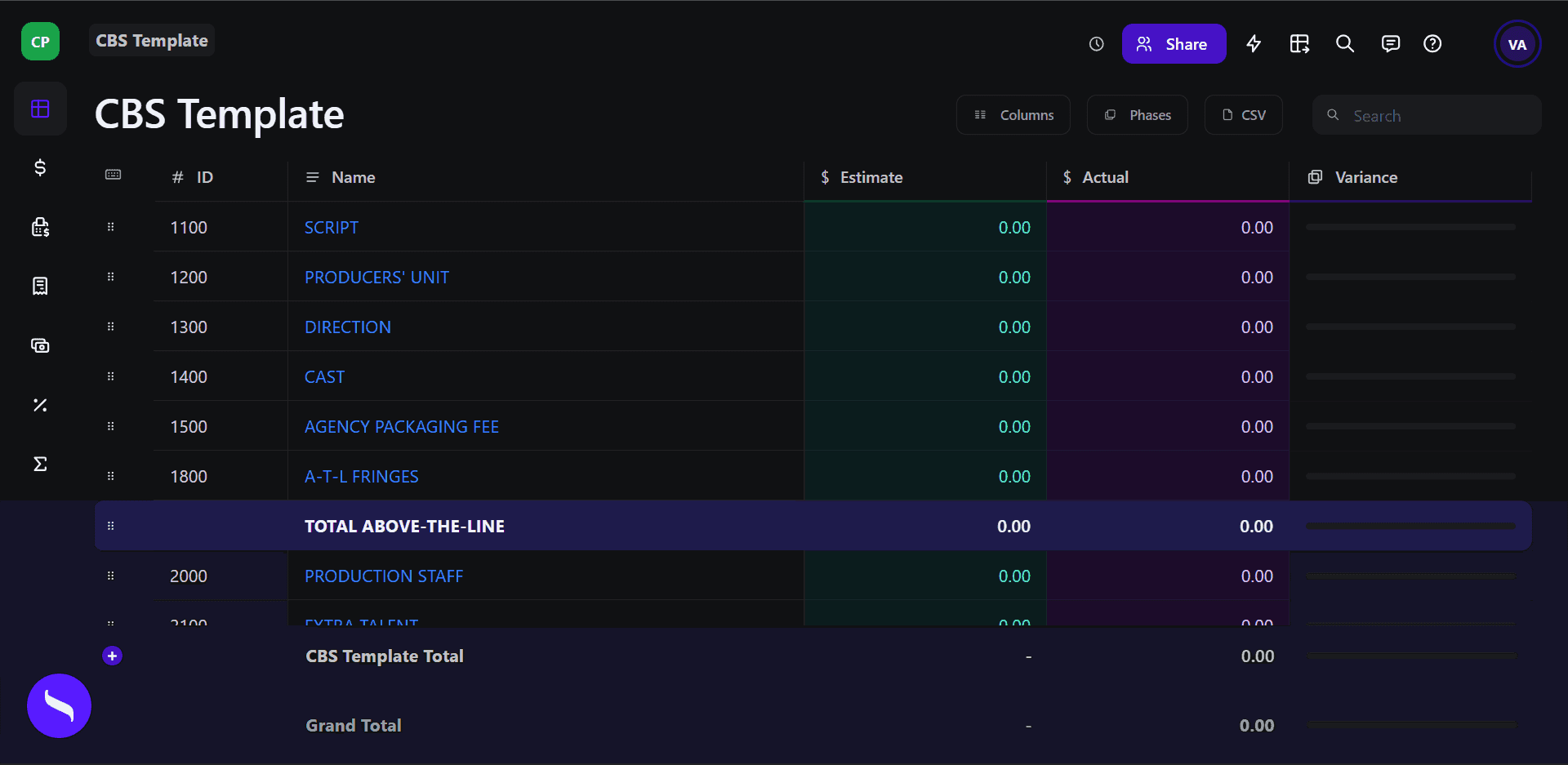The height and width of the screenshot is (765, 1568).
Task: Open the SCRIPT account link
Action: coord(332,228)
